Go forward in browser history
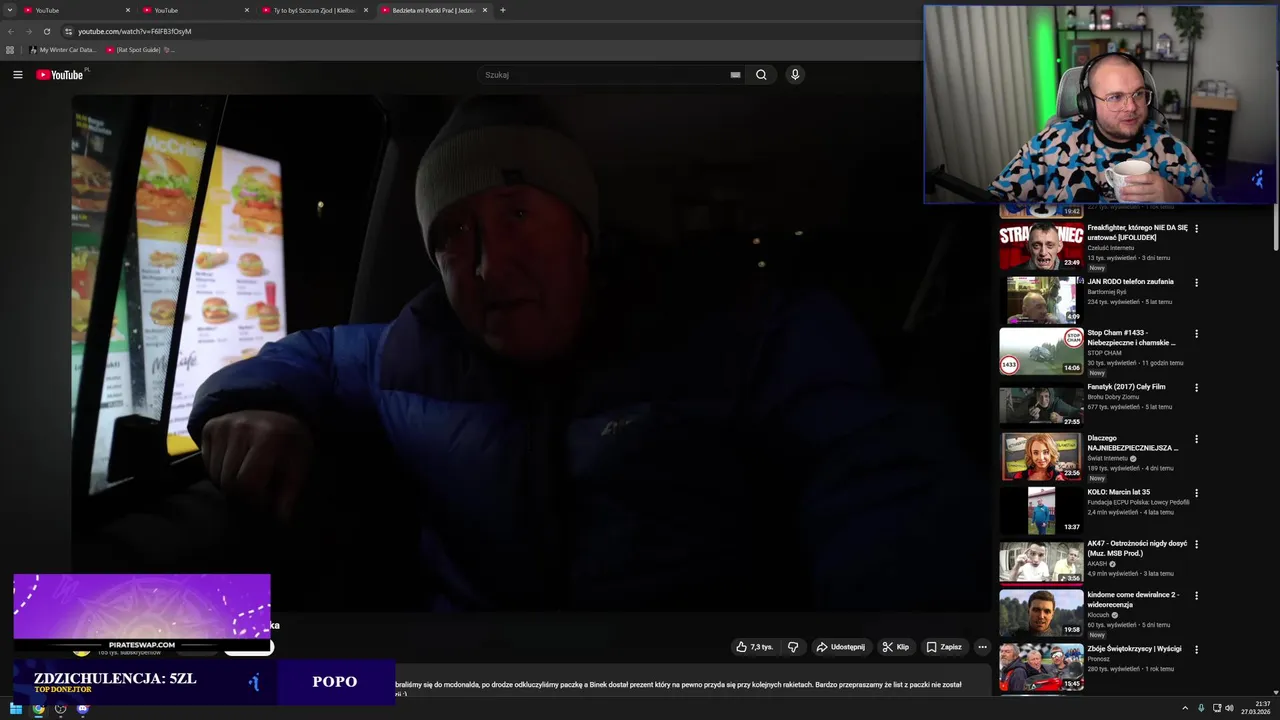This screenshot has height=720, width=1280. coord(29,31)
